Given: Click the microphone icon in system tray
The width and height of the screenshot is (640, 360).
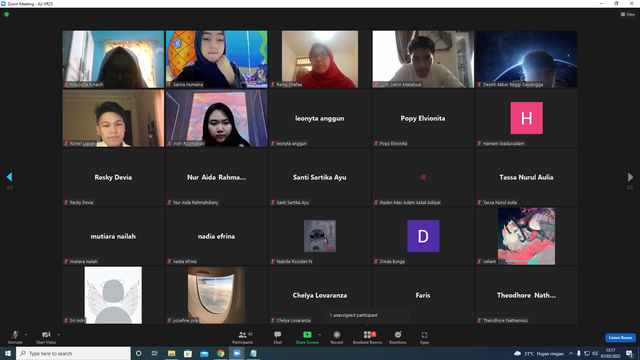Looking at the screenshot, I should click(578, 353).
